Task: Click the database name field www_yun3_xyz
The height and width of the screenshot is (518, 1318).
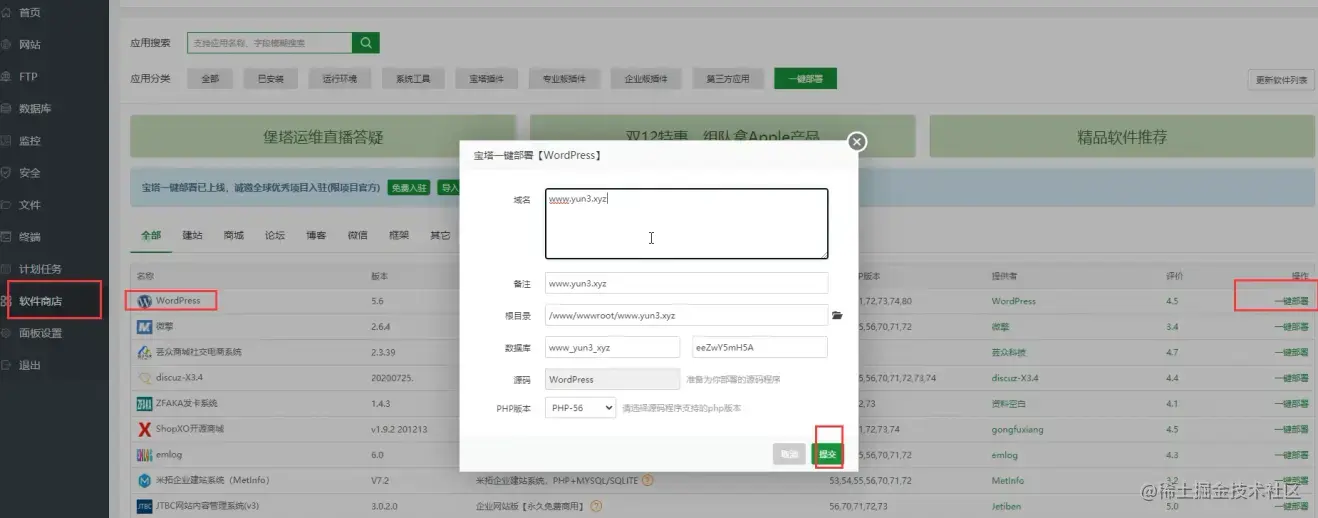Action: click(612, 347)
